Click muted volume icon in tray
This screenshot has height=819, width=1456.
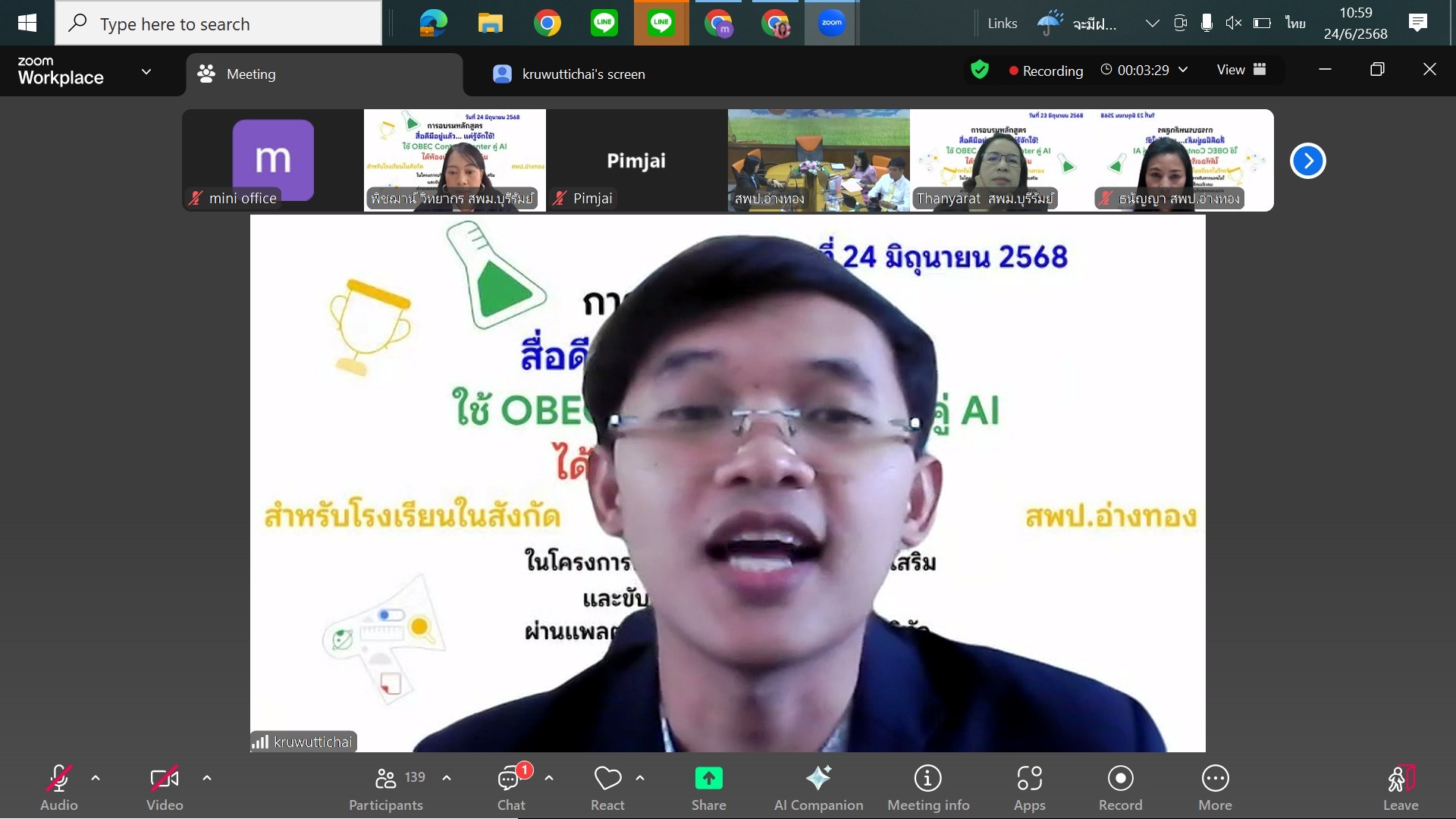click(x=1234, y=23)
